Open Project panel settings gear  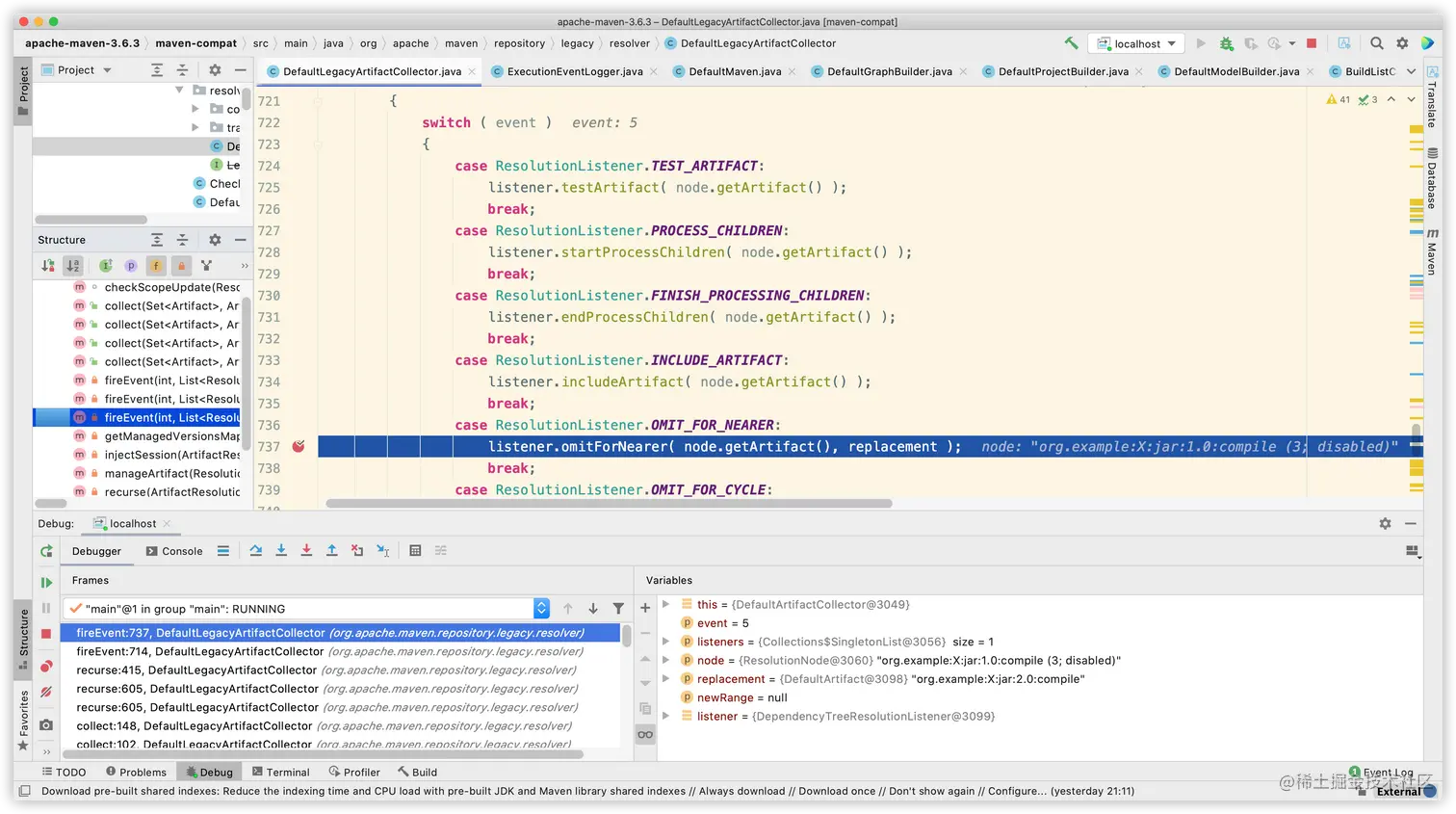[x=215, y=70]
